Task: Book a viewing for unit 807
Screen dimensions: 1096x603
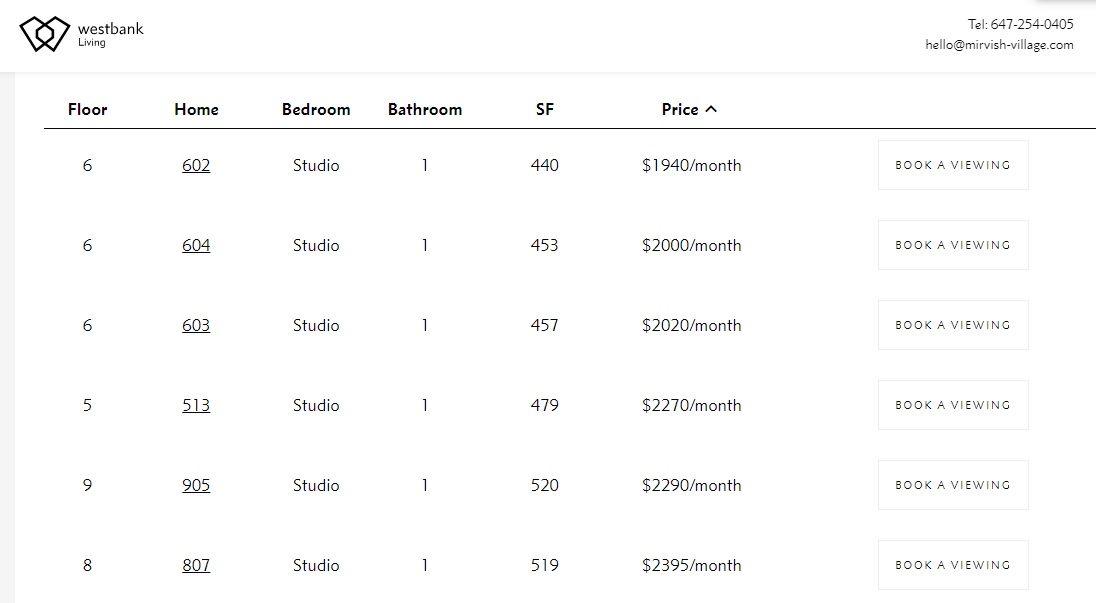Action: click(953, 565)
